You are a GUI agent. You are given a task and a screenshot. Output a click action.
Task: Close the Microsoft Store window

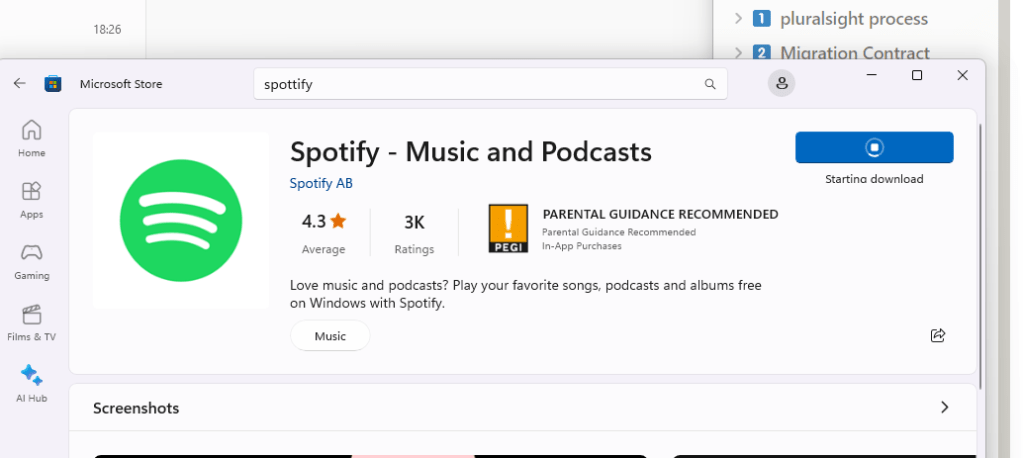(x=962, y=75)
